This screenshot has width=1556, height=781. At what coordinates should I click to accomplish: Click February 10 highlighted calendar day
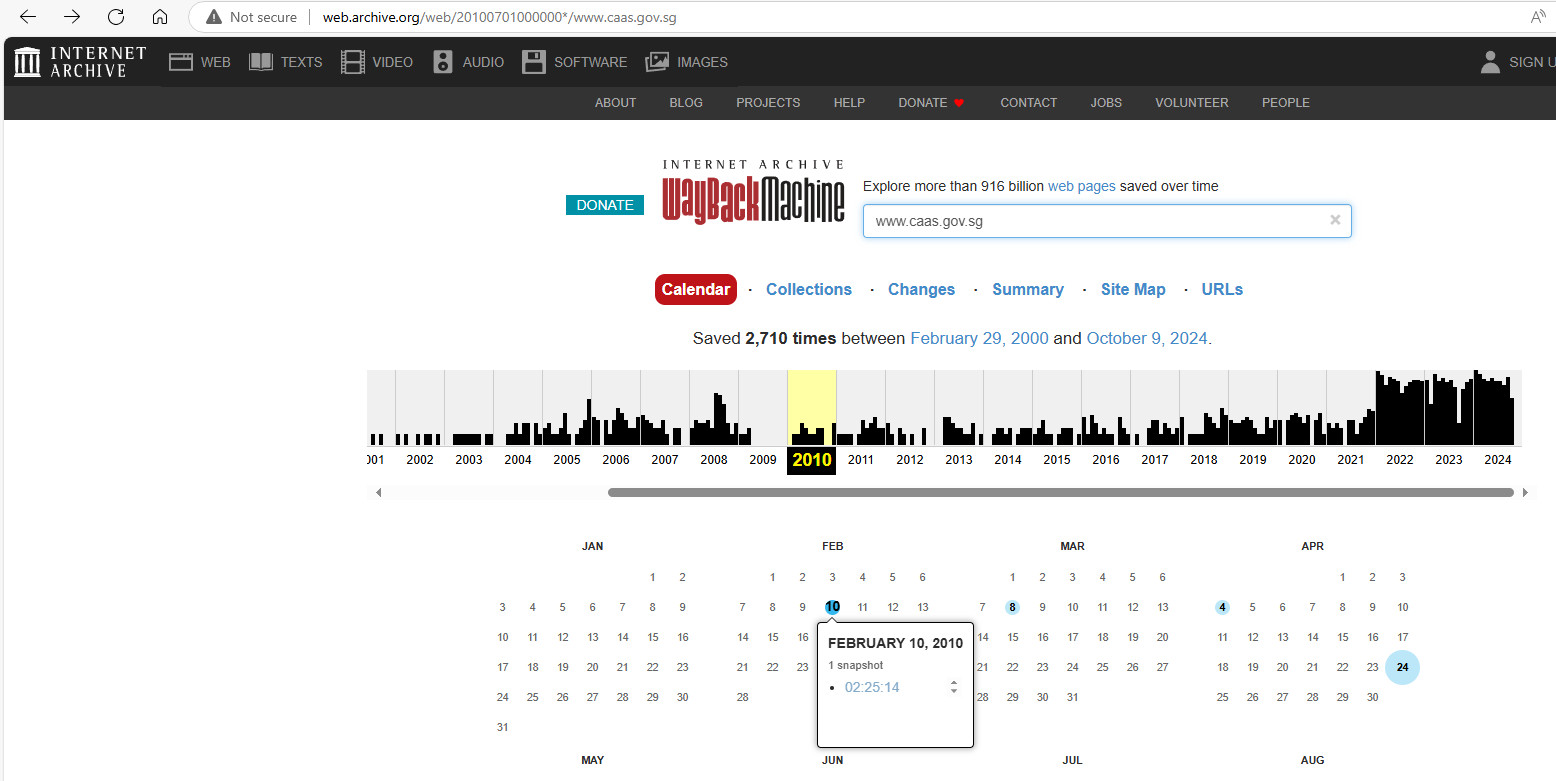pos(833,607)
